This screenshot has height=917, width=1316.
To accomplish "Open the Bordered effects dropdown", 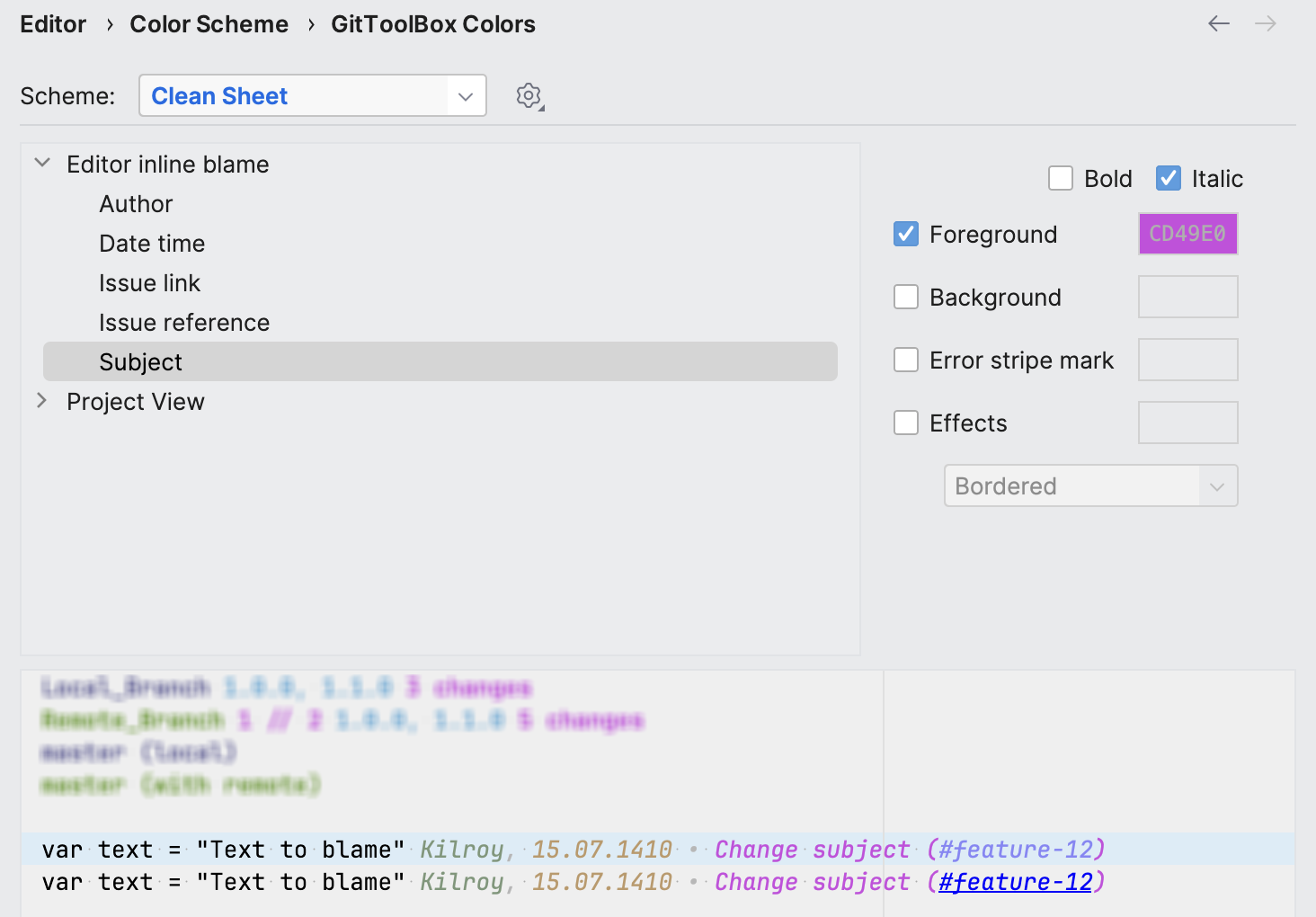I will coord(1218,485).
